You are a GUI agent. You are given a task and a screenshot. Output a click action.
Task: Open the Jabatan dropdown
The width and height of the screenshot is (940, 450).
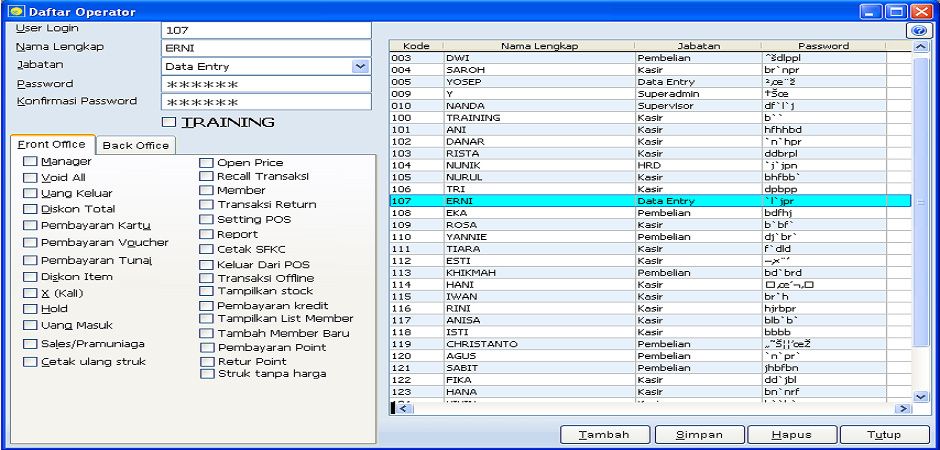click(x=360, y=66)
